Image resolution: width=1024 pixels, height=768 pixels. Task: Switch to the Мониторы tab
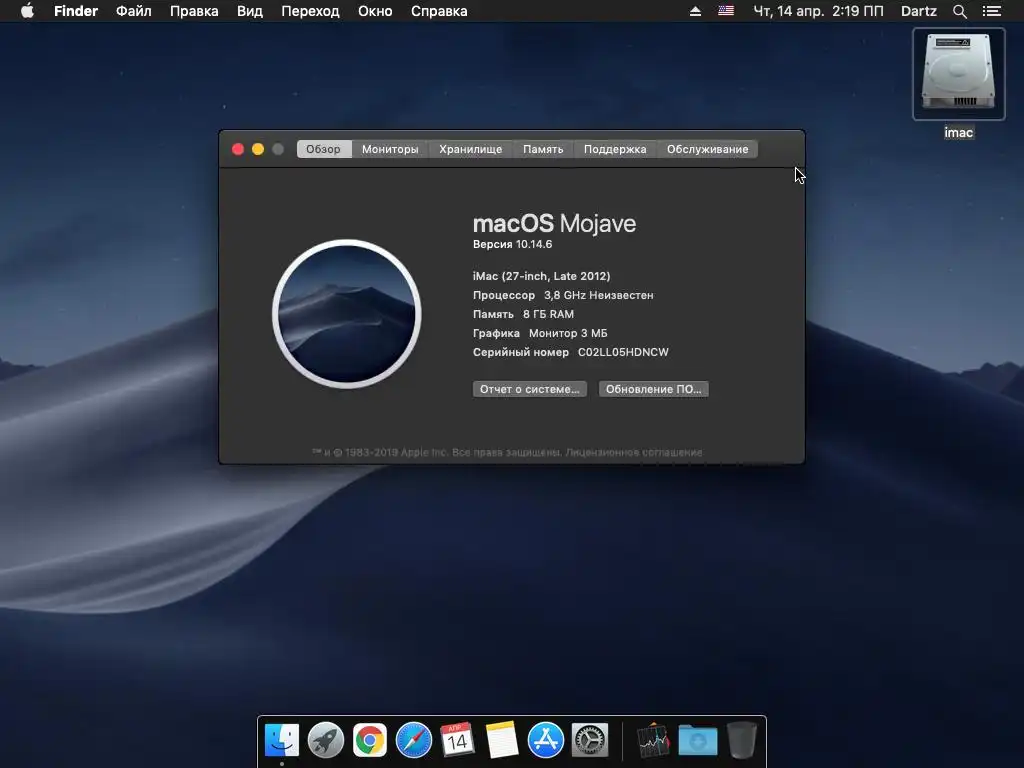click(390, 149)
